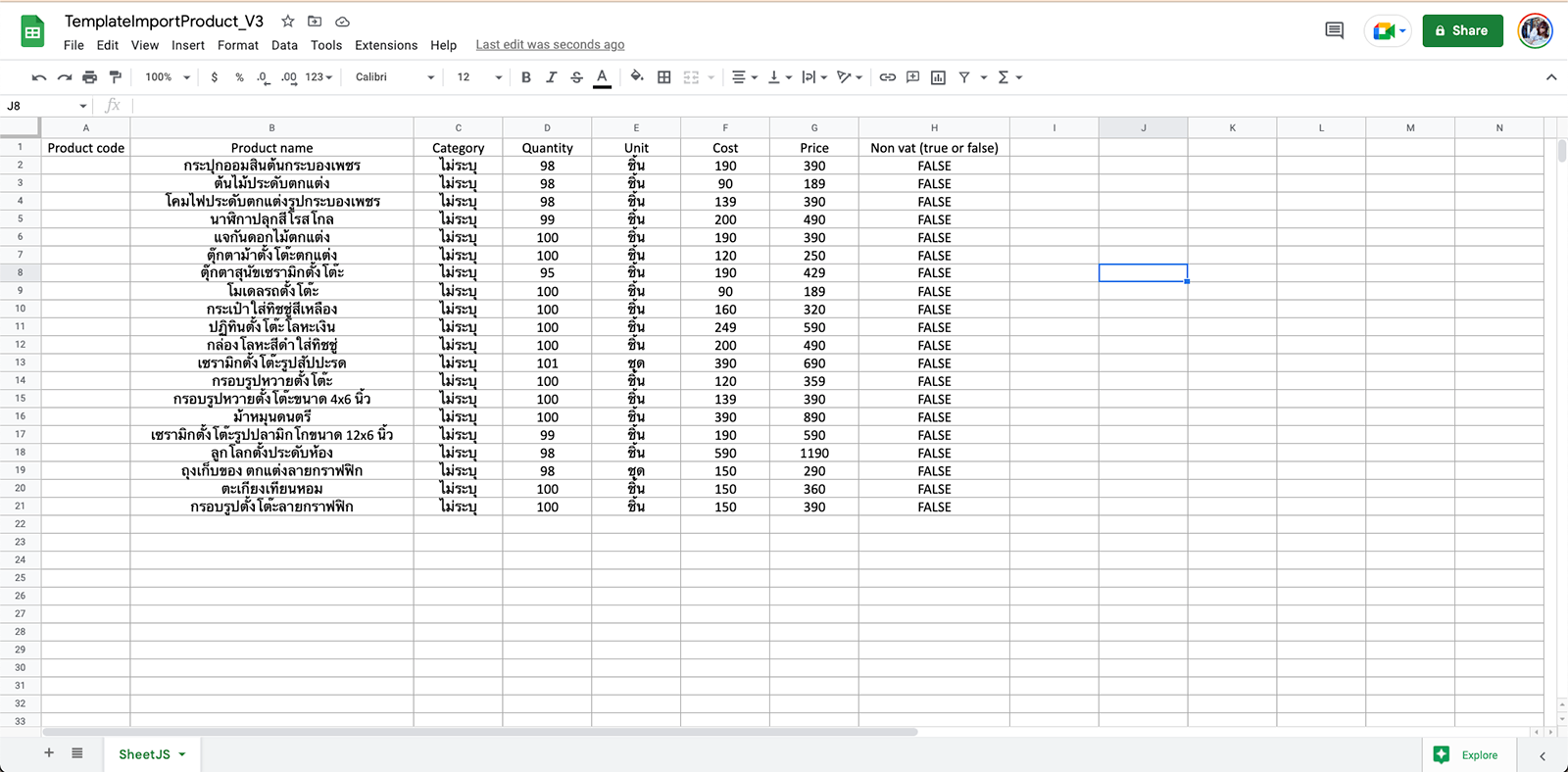1568x772 pixels.
Task: Toggle bold formatting
Action: [x=526, y=77]
